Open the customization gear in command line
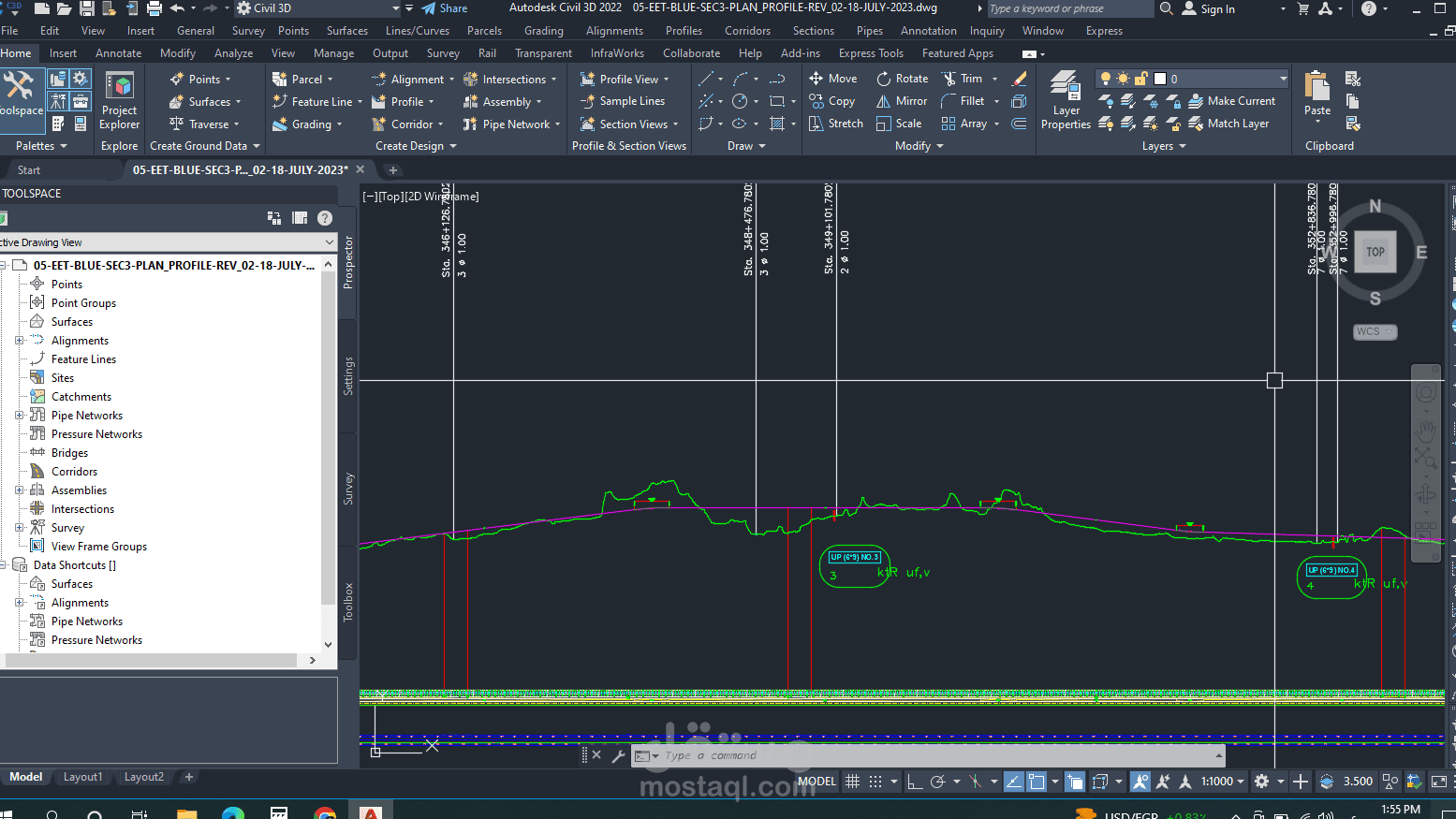The height and width of the screenshot is (819, 1456). point(618,755)
